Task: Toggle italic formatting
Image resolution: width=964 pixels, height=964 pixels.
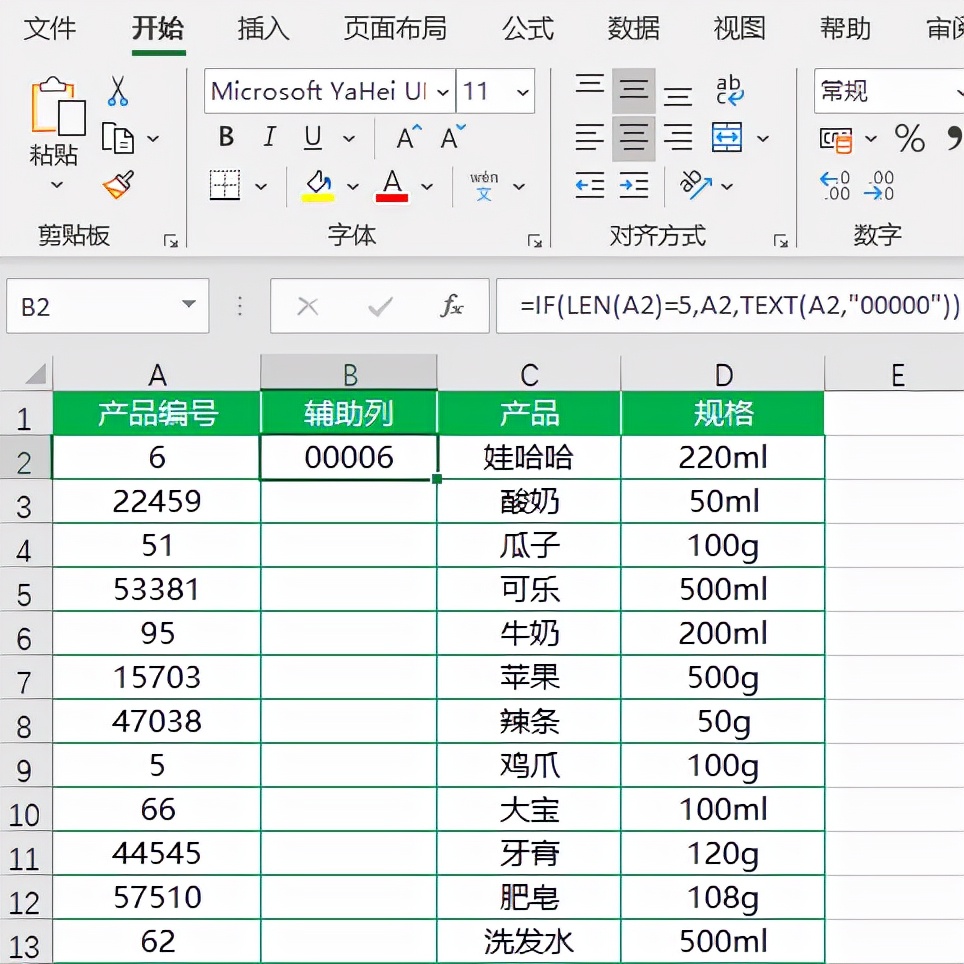Action: pyautogui.click(x=268, y=138)
